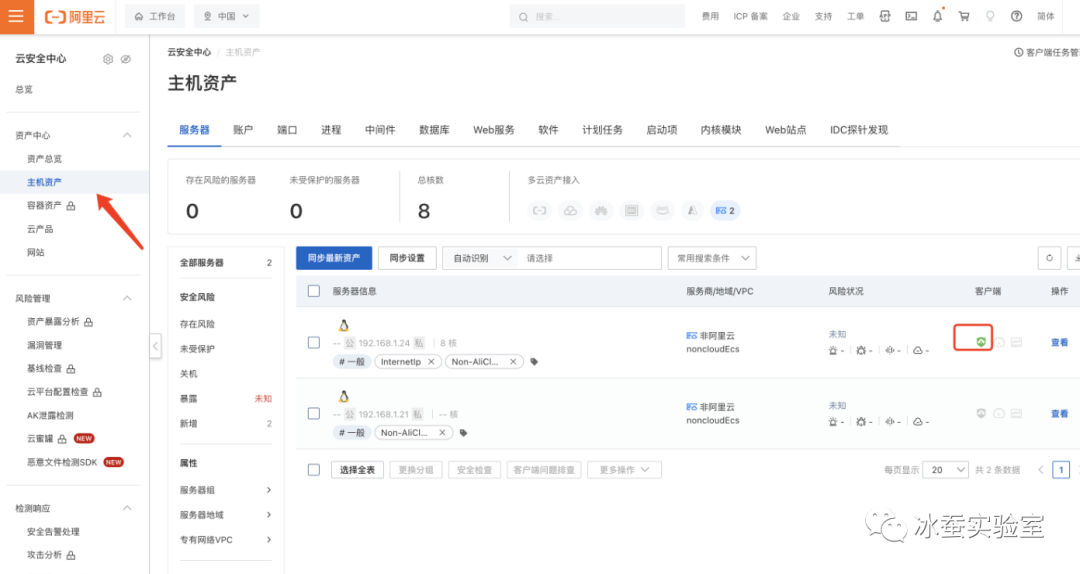
Task: Click the 云安全中心 breadcrumb link
Action: (189, 52)
